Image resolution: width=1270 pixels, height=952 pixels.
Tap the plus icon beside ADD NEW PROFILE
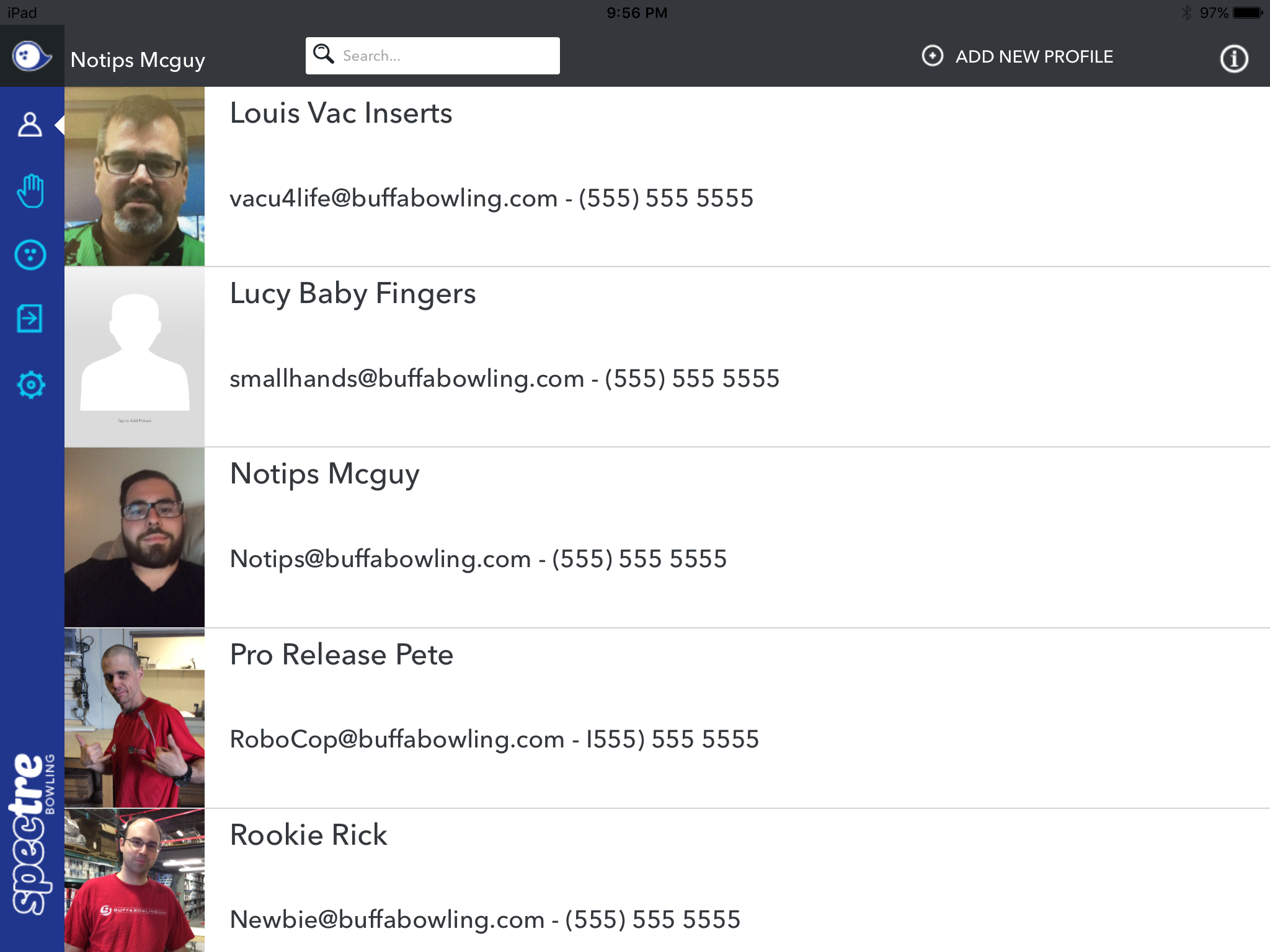pyautogui.click(x=932, y=56)
